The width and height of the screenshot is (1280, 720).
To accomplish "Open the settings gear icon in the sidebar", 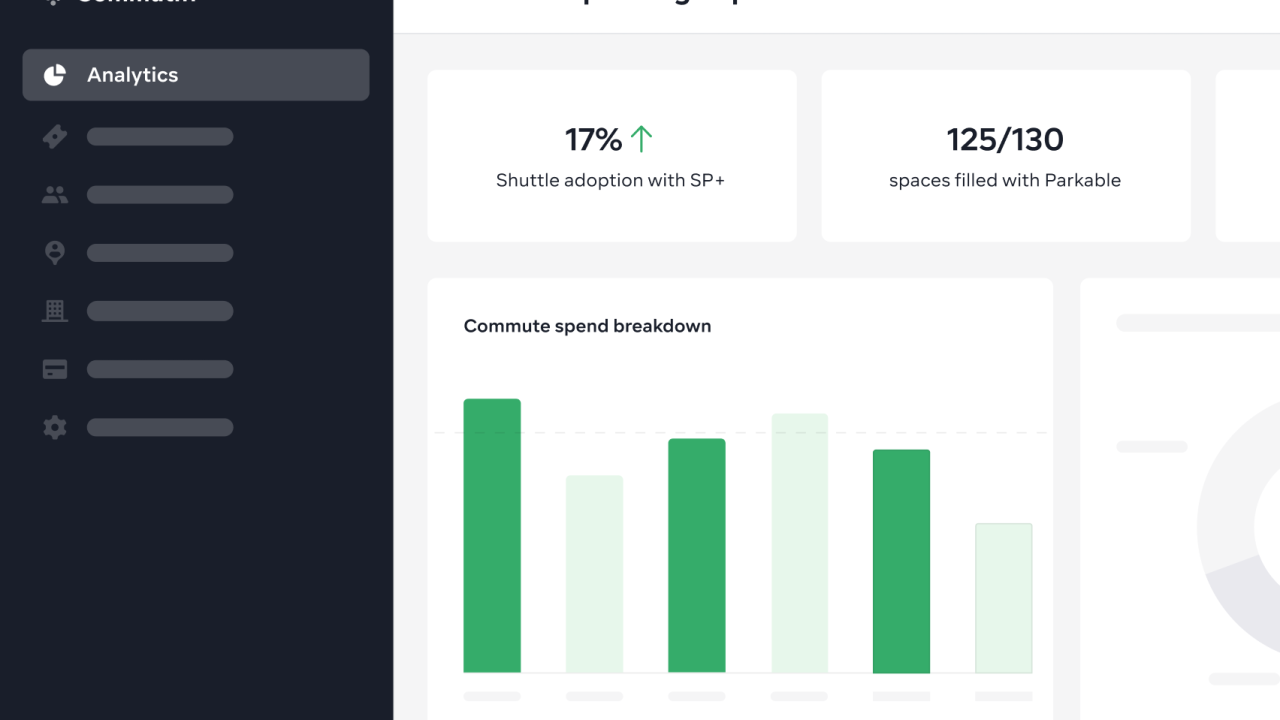I will 55,427.
